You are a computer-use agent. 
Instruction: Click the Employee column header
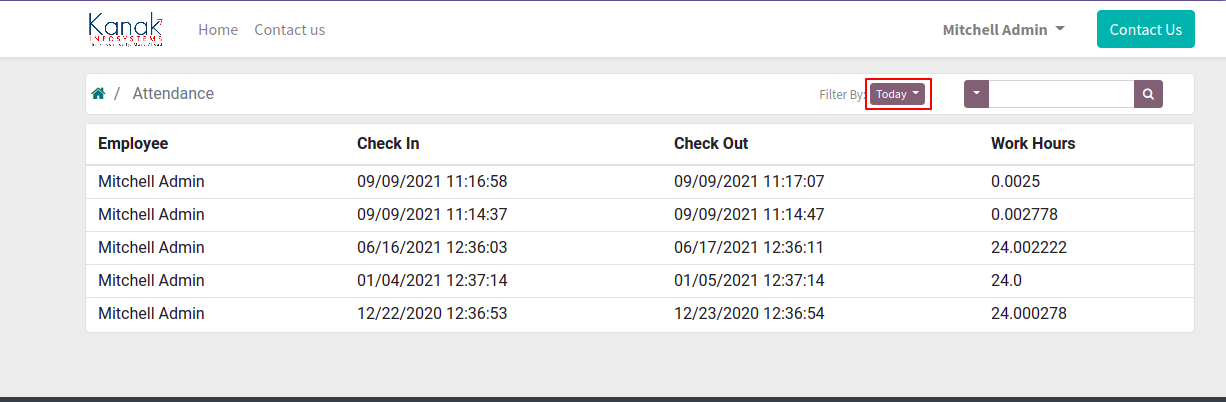tap(133, 144)
